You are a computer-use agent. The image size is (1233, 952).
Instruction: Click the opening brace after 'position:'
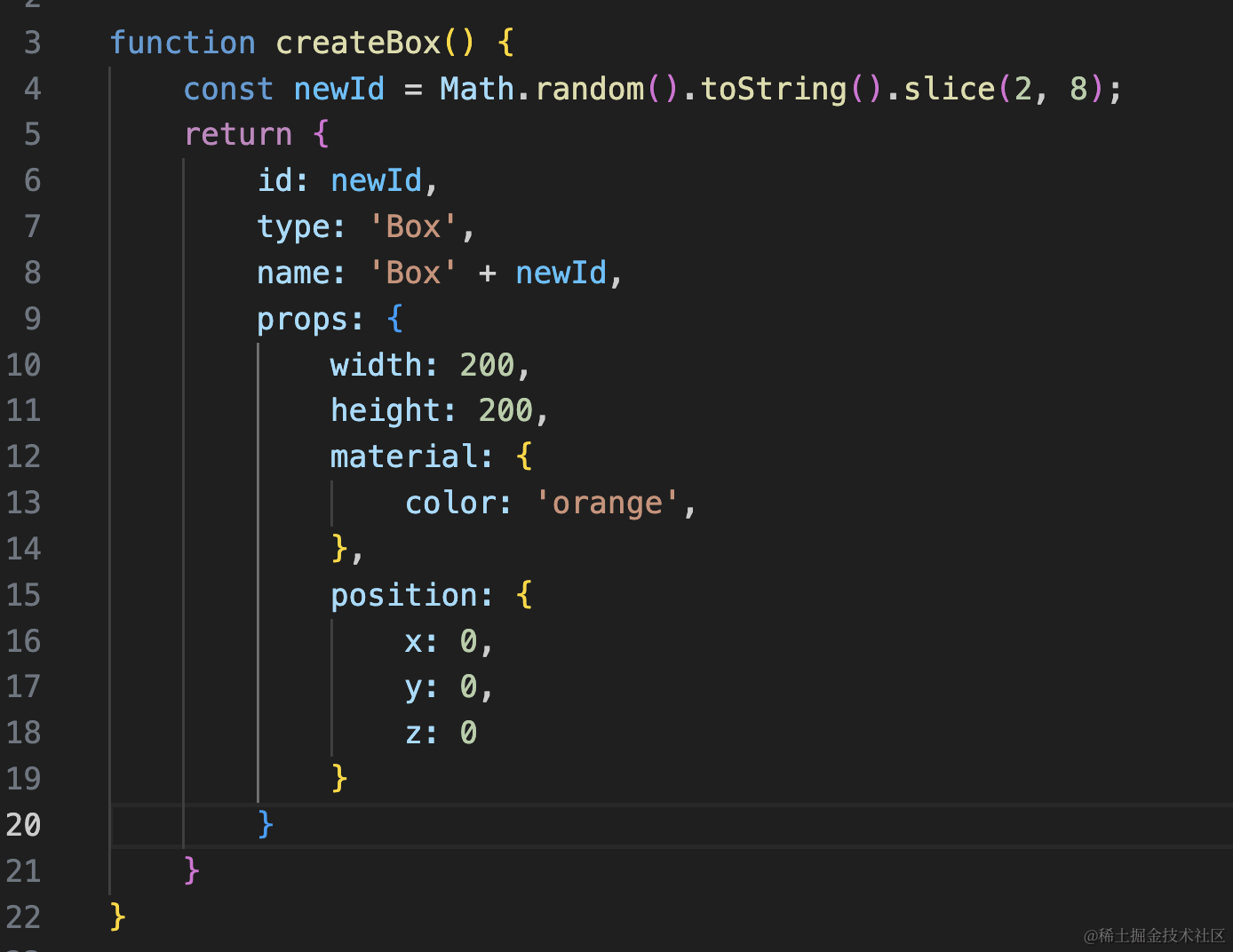(524, 595)
